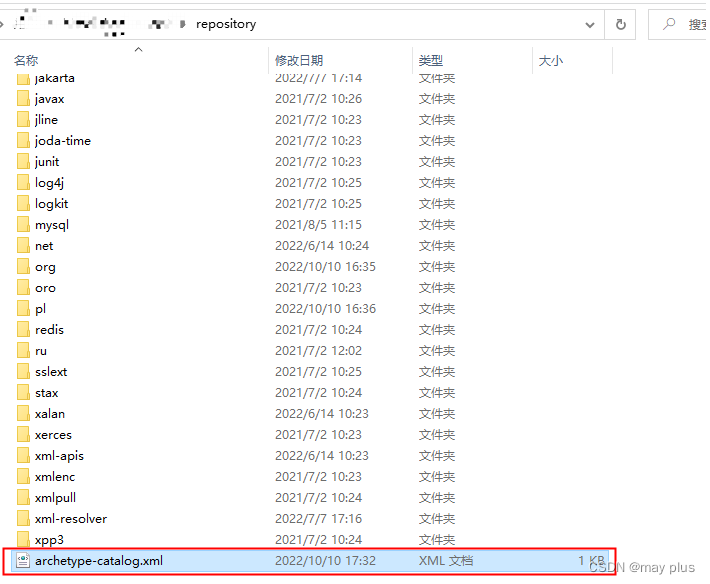Select the sslext folder icon
Image resolution: width=710 pixels, height=584 pixels.
23,371
